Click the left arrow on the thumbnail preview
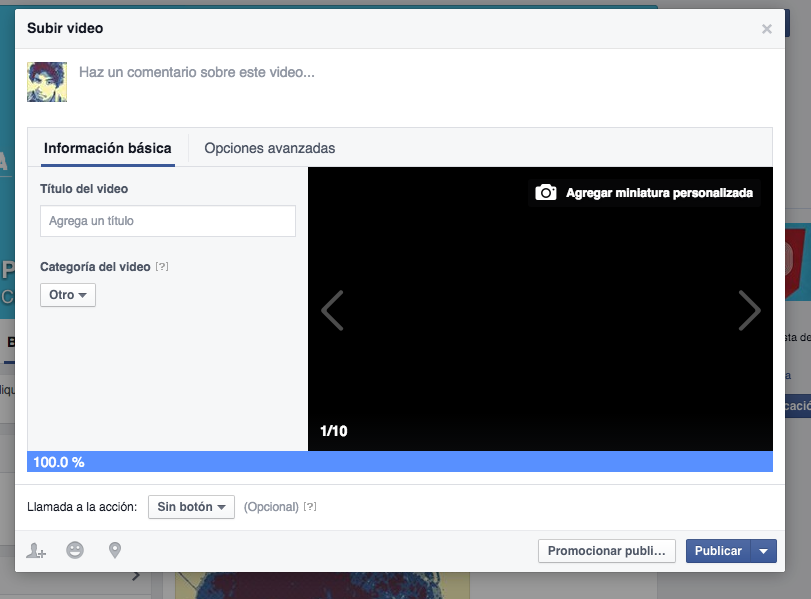Viewport: 811px width, 599px height. click(x=332, y=310)
